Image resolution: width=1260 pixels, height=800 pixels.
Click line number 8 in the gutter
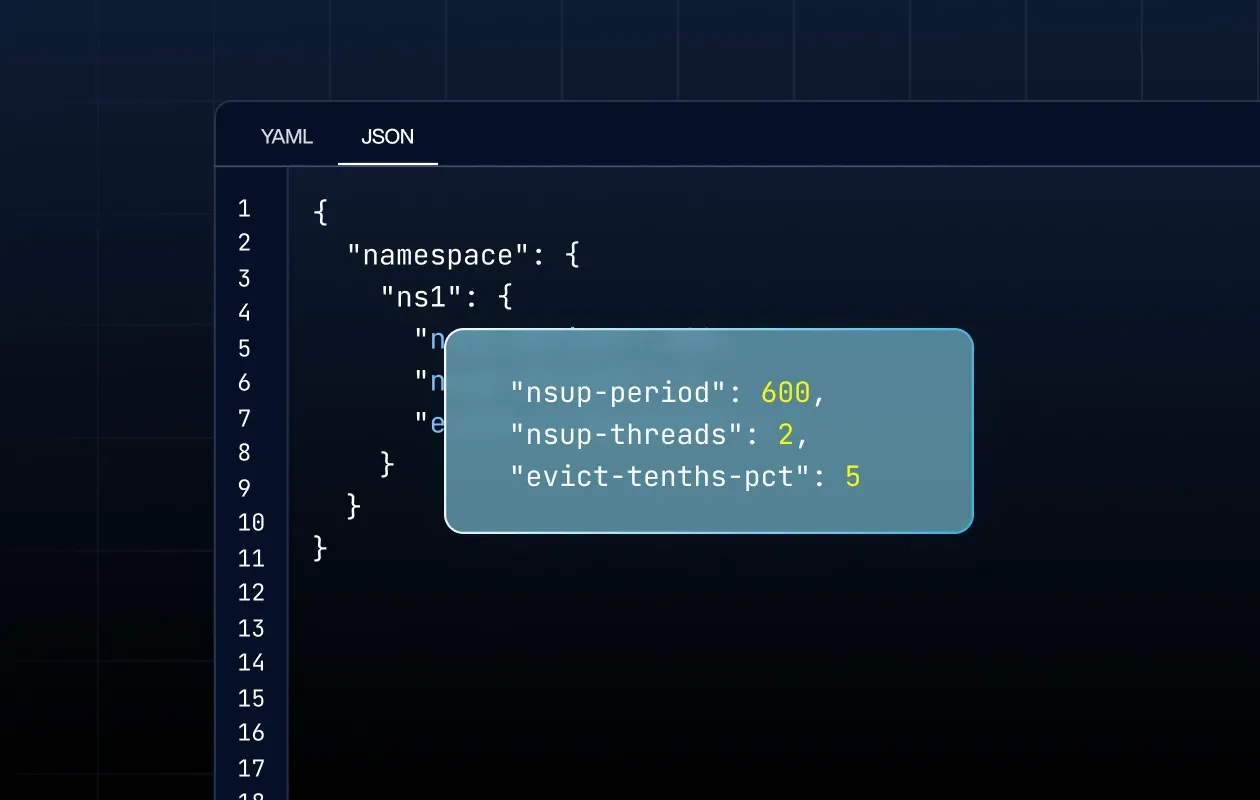pyautogui.click(x=244, y=453)
